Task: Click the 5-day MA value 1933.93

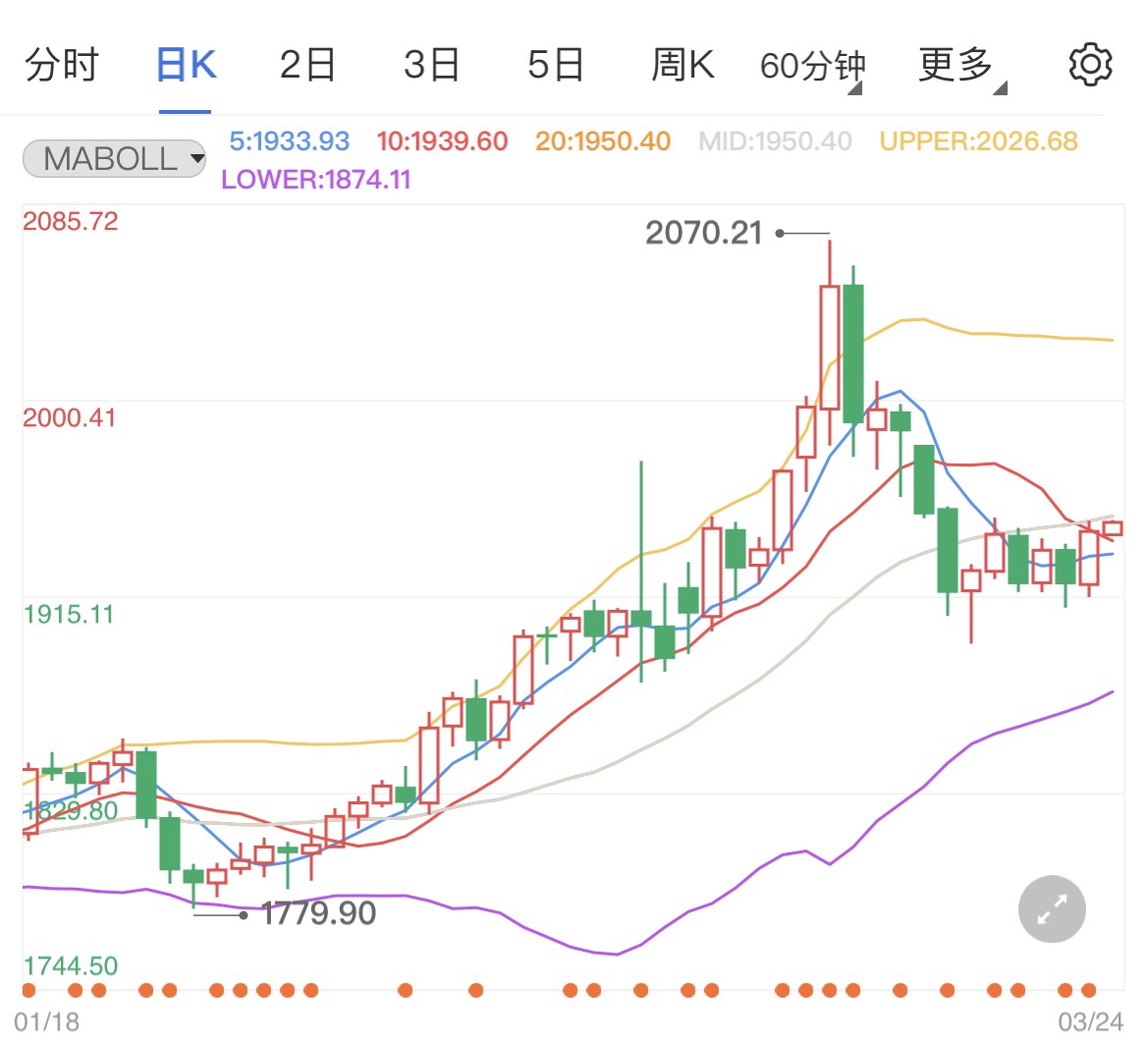Action: pos(289,141)
